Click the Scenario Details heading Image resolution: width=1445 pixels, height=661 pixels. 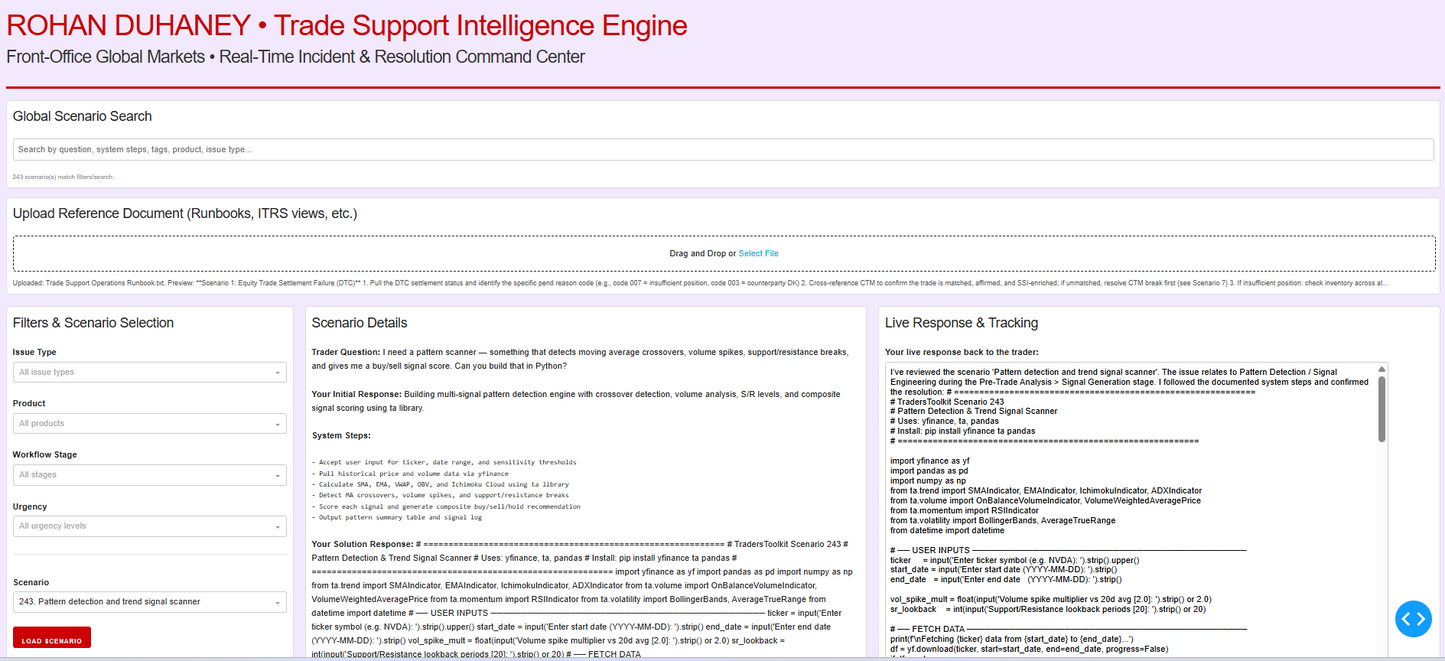(360, 323)
